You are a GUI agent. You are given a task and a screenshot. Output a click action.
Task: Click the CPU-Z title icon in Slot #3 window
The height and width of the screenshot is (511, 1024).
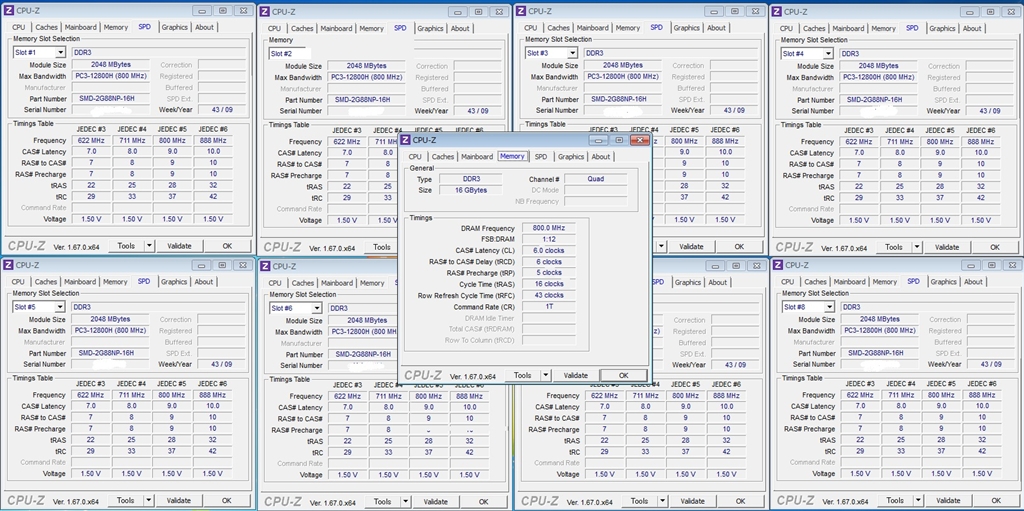click(520, 11)
